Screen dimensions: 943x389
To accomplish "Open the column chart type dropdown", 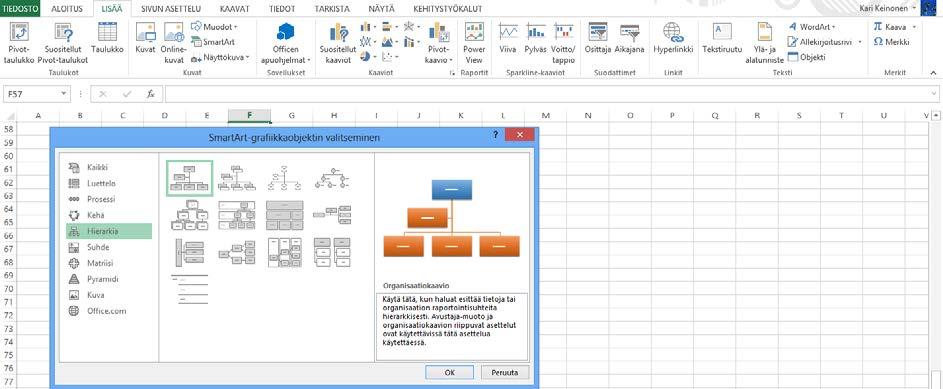I will [368, 26].
